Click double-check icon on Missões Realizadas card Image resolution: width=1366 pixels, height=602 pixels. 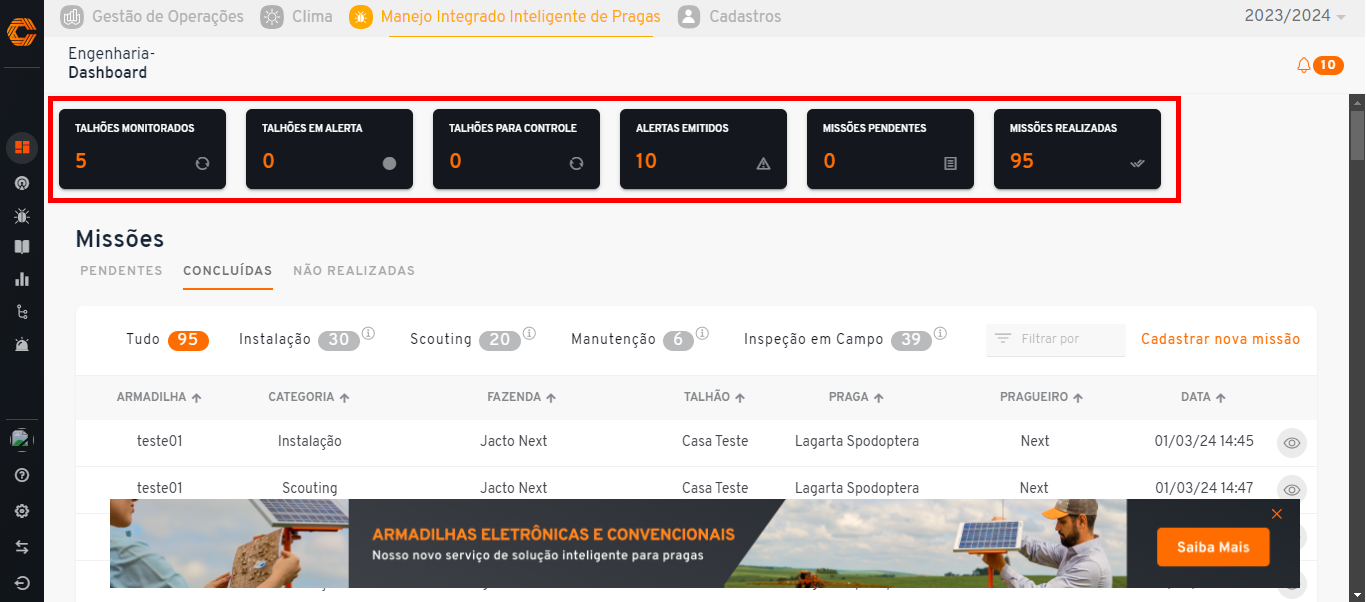pyautogui.click(x=1137, y=164)
